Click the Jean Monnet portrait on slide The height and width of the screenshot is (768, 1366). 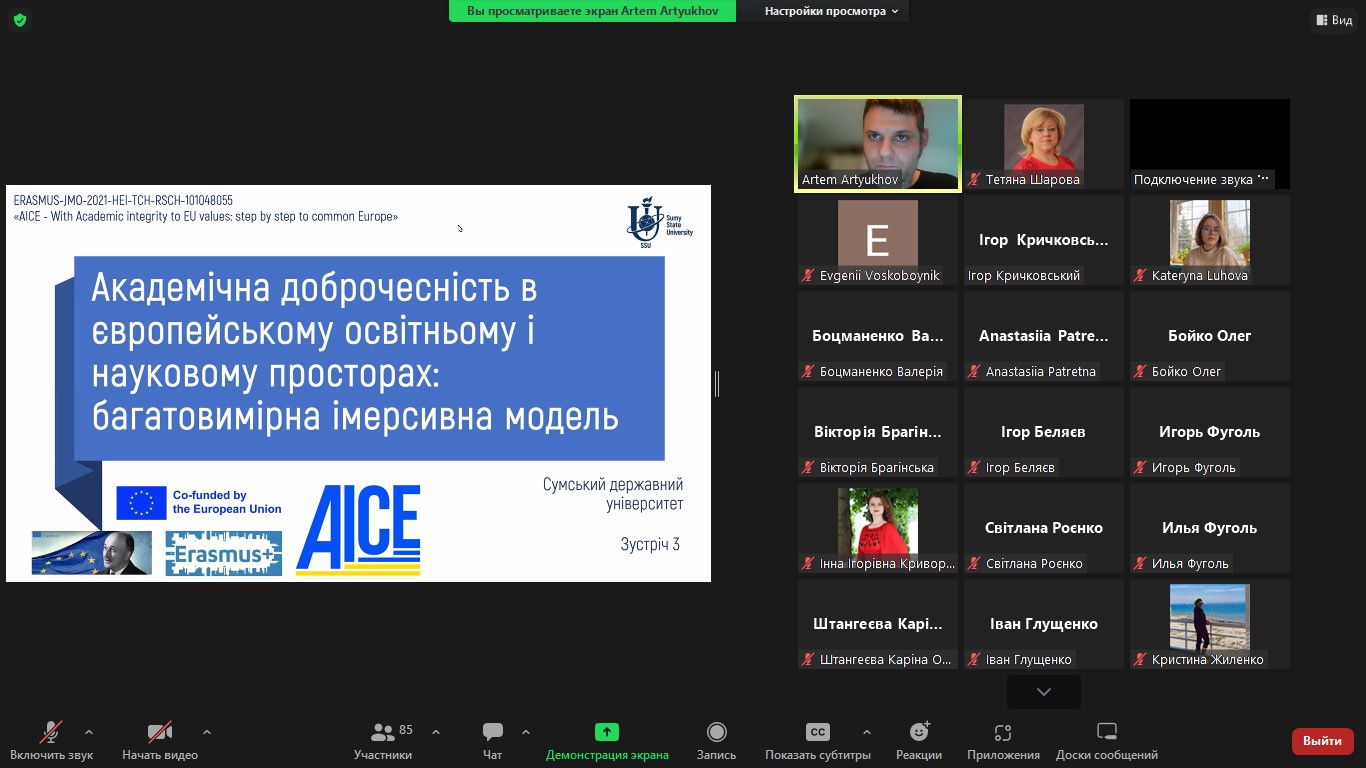point(92,553)
